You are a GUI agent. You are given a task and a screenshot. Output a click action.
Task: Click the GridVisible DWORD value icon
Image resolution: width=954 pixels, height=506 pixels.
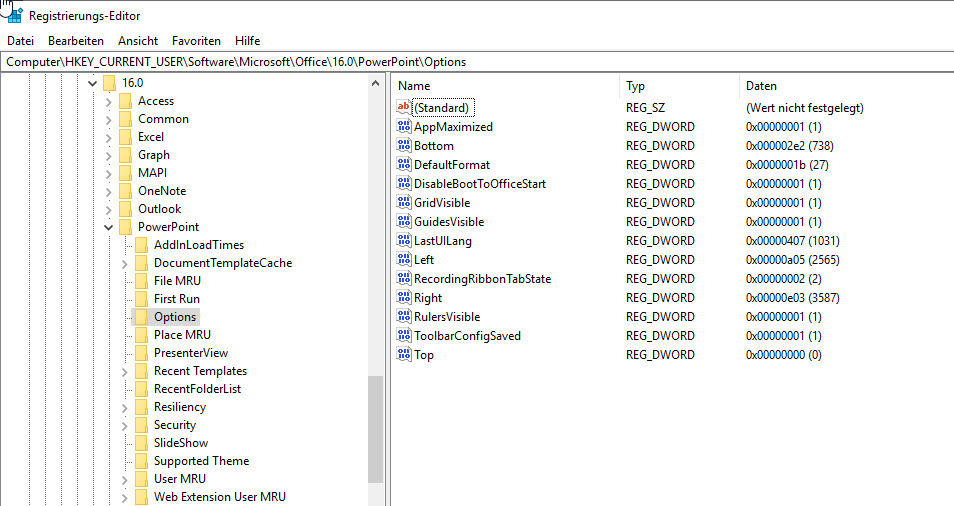tap(403, 203)
